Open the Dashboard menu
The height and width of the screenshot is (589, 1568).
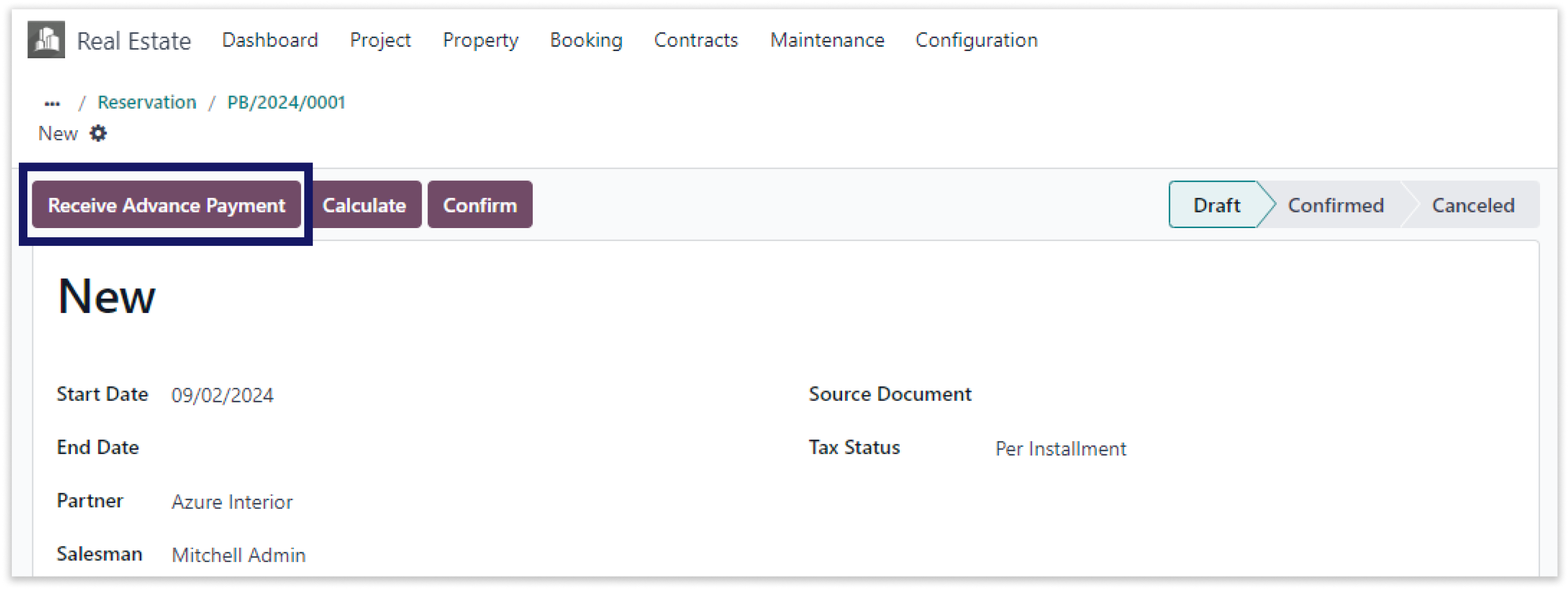(x=269, y=40)
